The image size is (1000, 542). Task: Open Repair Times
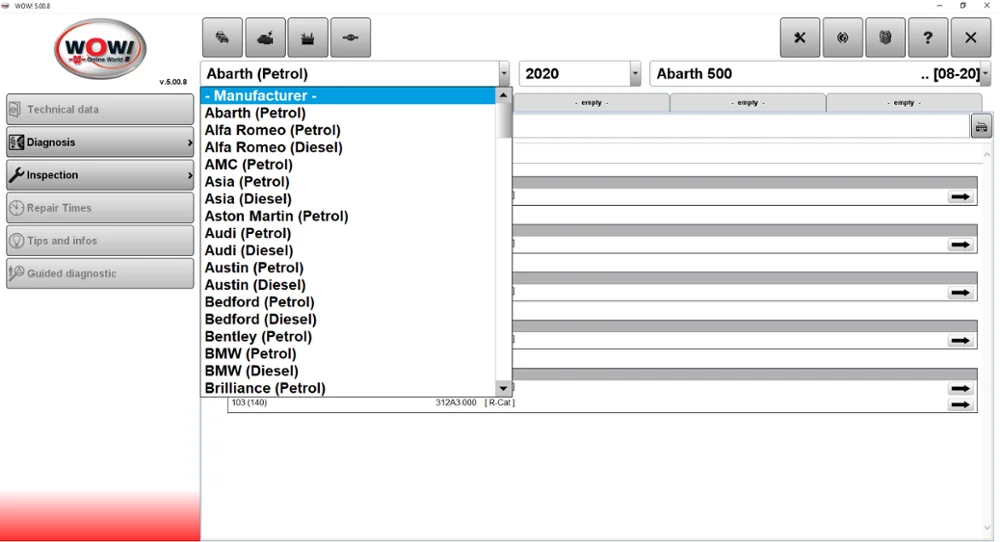point(100,208)
